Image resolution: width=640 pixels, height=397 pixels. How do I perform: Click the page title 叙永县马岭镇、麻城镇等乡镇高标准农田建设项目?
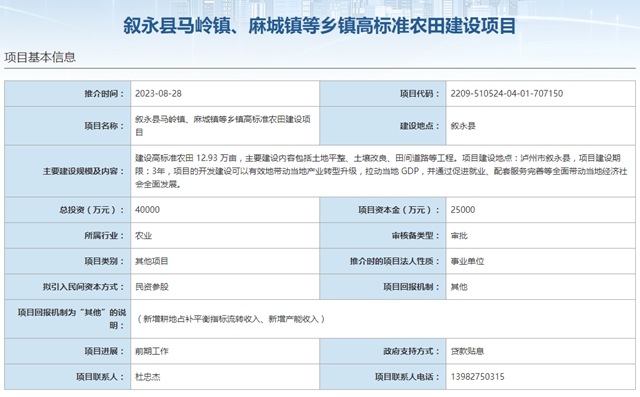[x=320, y=26]
